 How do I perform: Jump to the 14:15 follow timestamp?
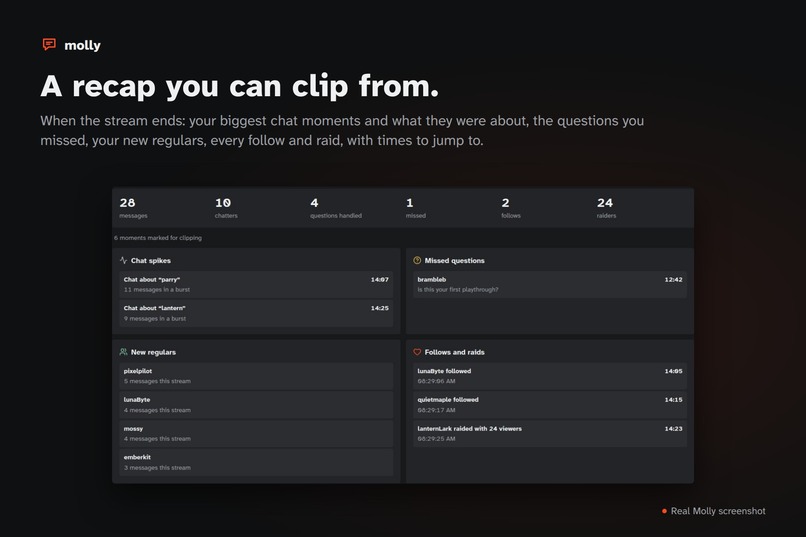[x=673, y=400]
